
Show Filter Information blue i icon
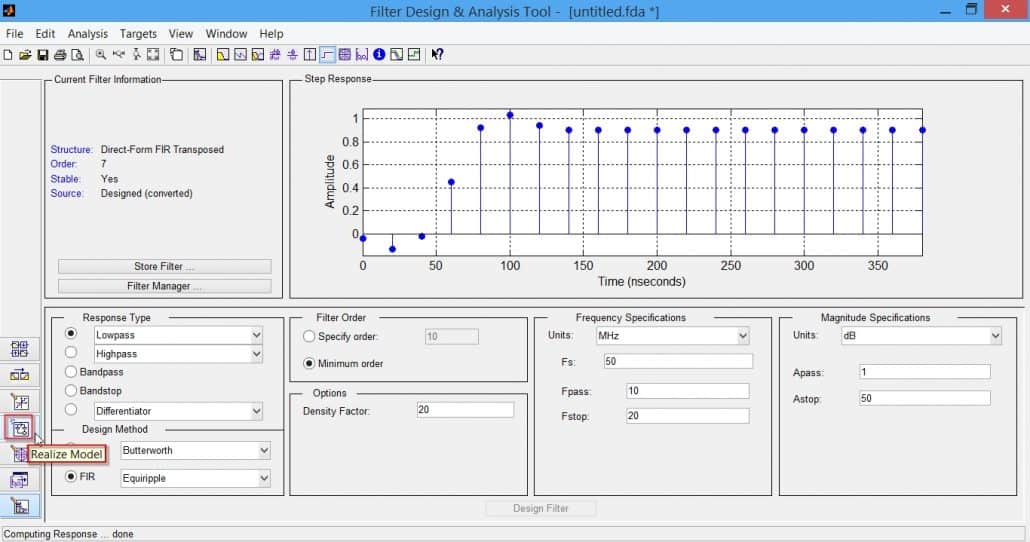pos(379,55)
